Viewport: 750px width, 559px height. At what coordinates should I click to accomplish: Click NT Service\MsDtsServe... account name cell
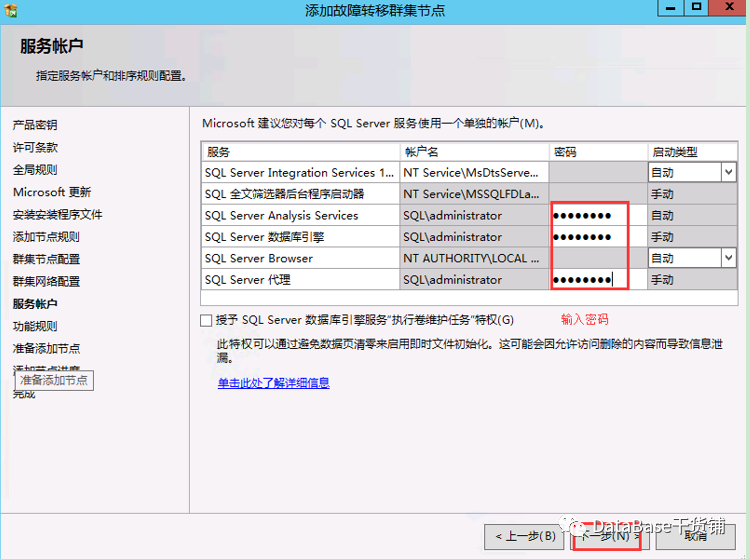(x=474, y=173)
